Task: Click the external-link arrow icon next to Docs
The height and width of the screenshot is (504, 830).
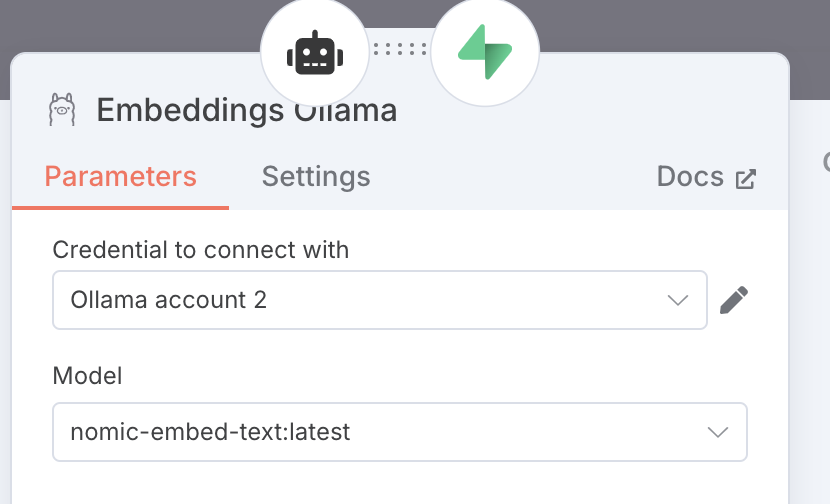Action: coord(746,179)
